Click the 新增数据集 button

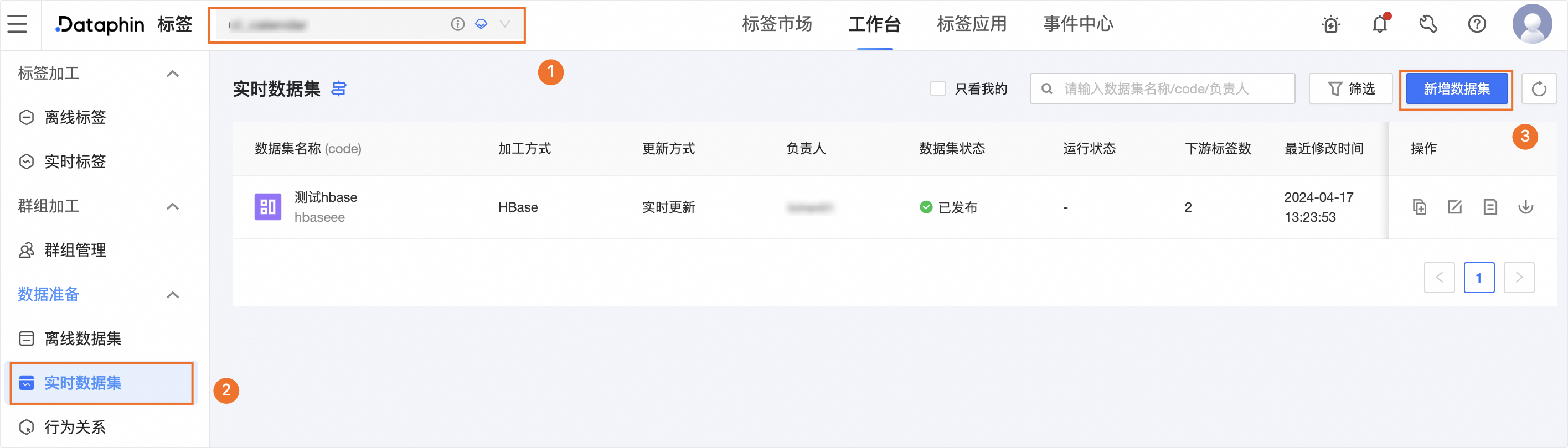point(1456,88)
